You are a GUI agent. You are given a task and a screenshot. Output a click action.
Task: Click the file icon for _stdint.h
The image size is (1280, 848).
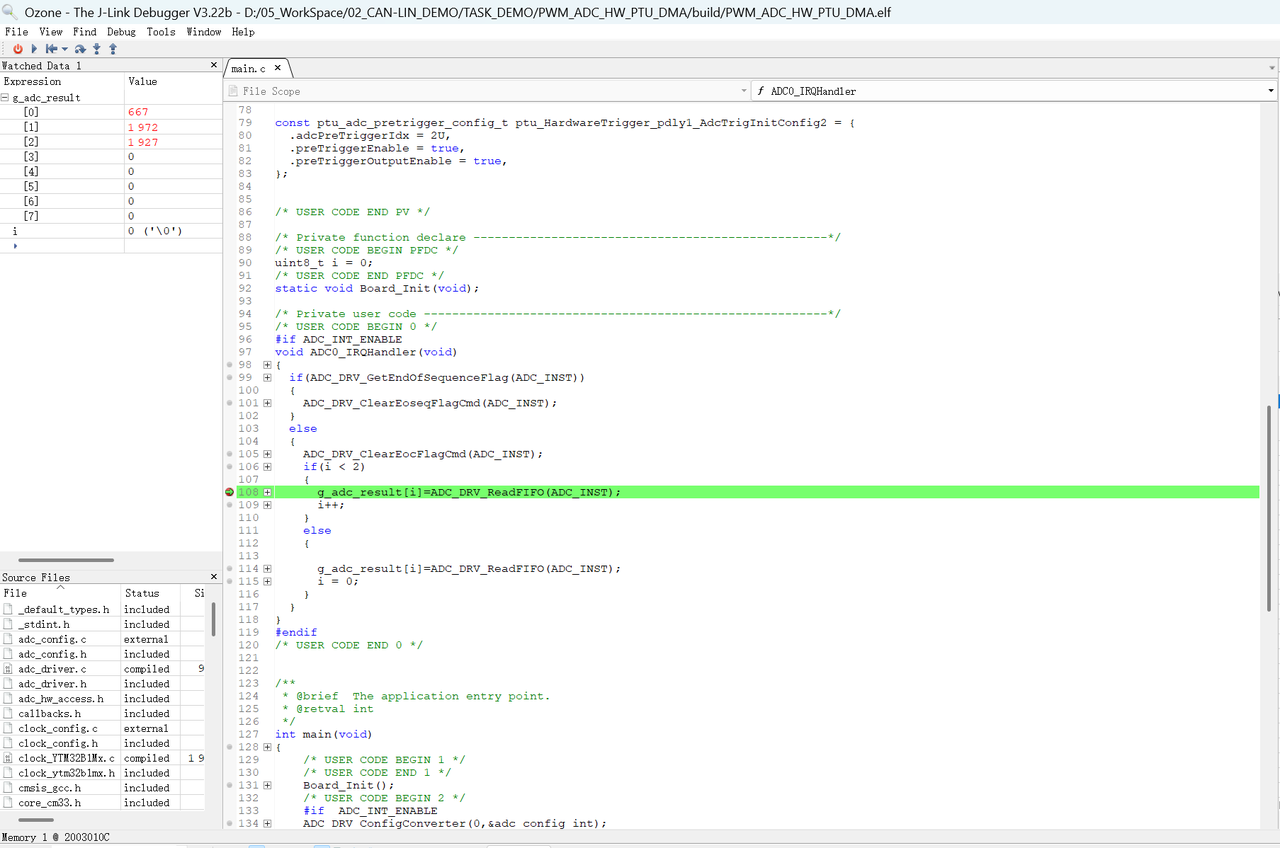point(8,624)
